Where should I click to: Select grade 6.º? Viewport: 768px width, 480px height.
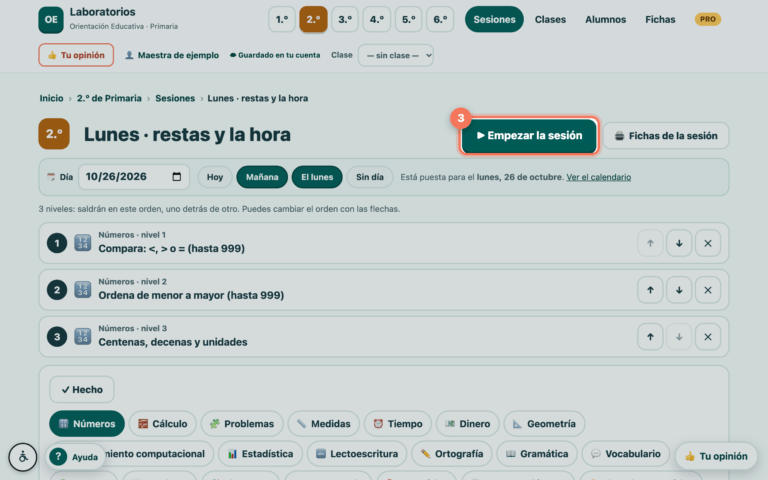click(440, 20)
